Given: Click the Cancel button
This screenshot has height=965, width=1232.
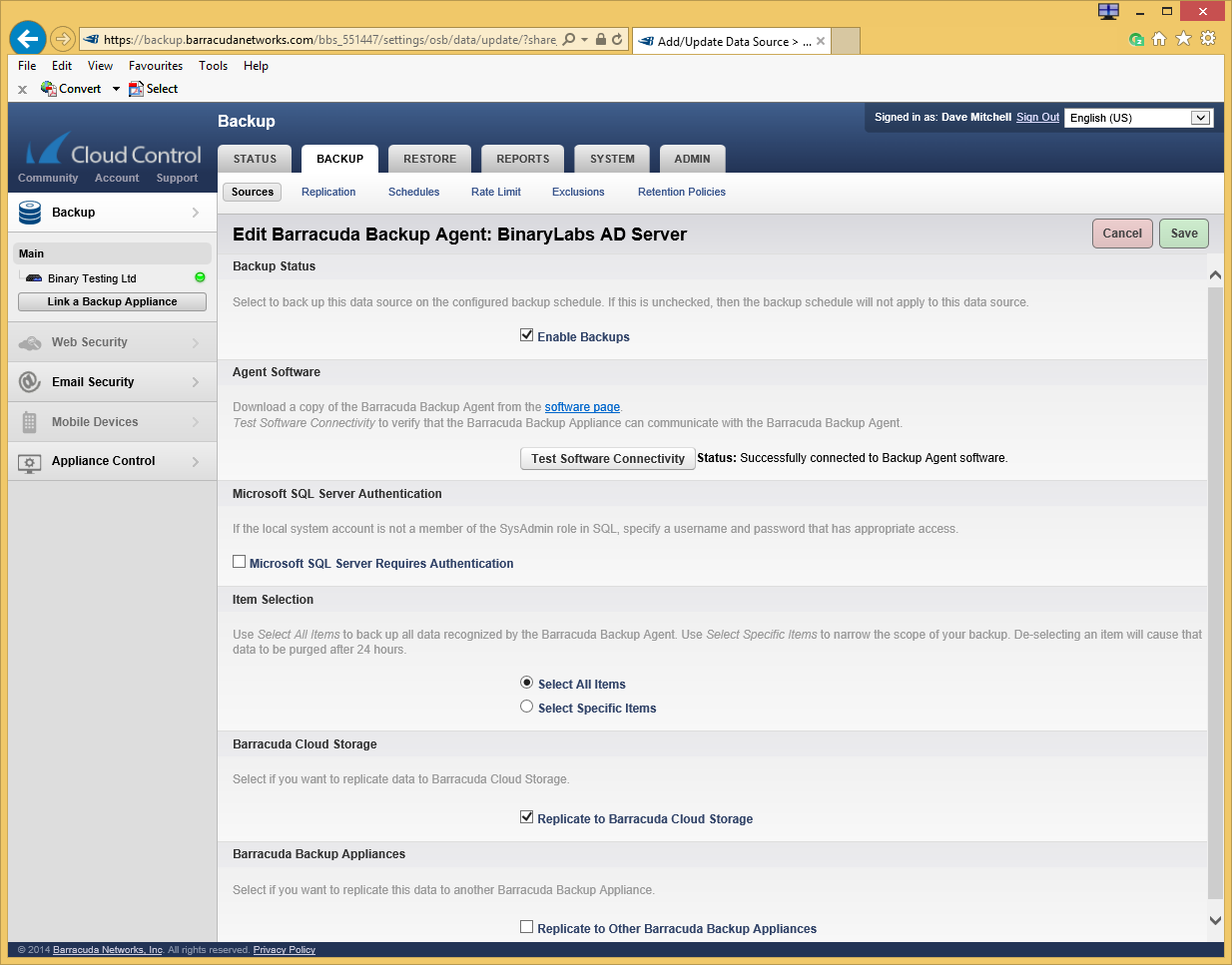Looking at the screenshot, I should tap(1122, 234).
